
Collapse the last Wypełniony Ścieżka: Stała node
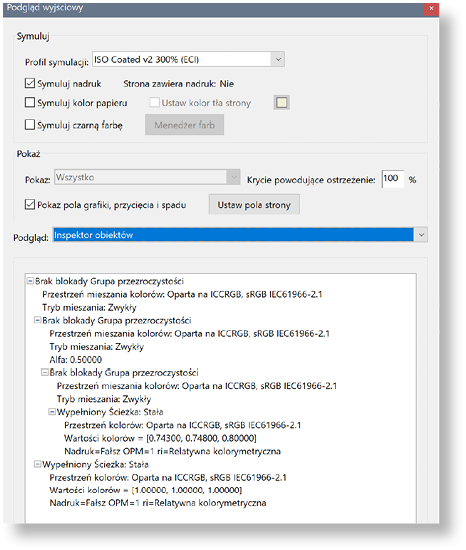pyautogui.click(x=38, y=464)
